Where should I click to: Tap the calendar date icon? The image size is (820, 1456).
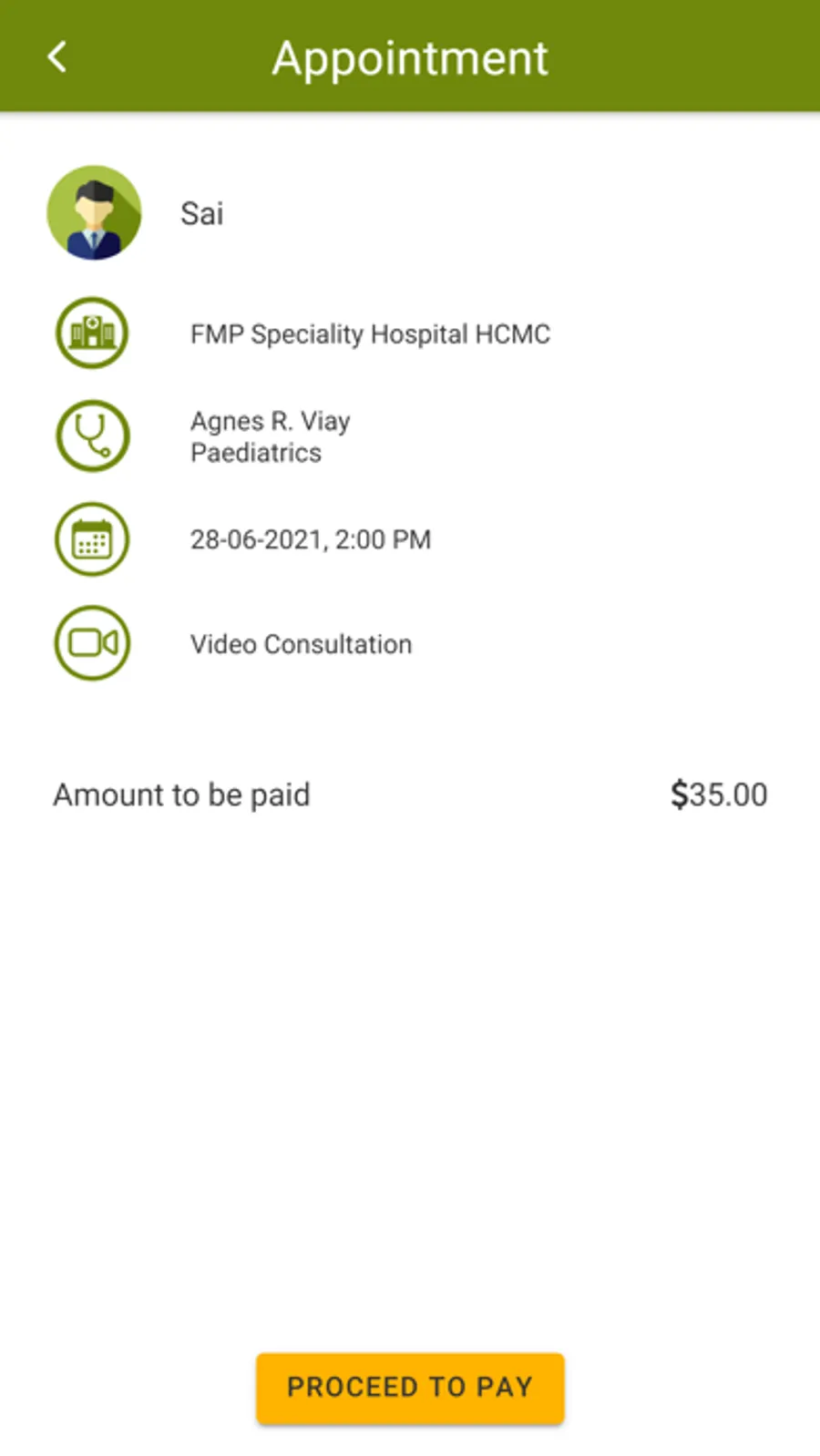(92, 539)
